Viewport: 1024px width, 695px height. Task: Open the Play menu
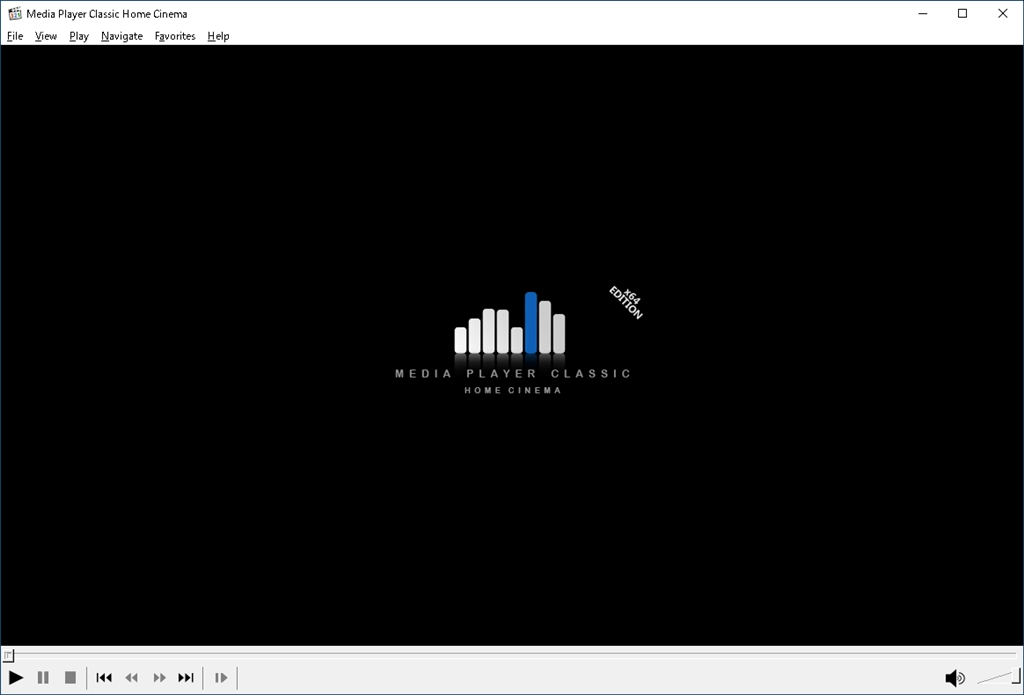point(79,36)
